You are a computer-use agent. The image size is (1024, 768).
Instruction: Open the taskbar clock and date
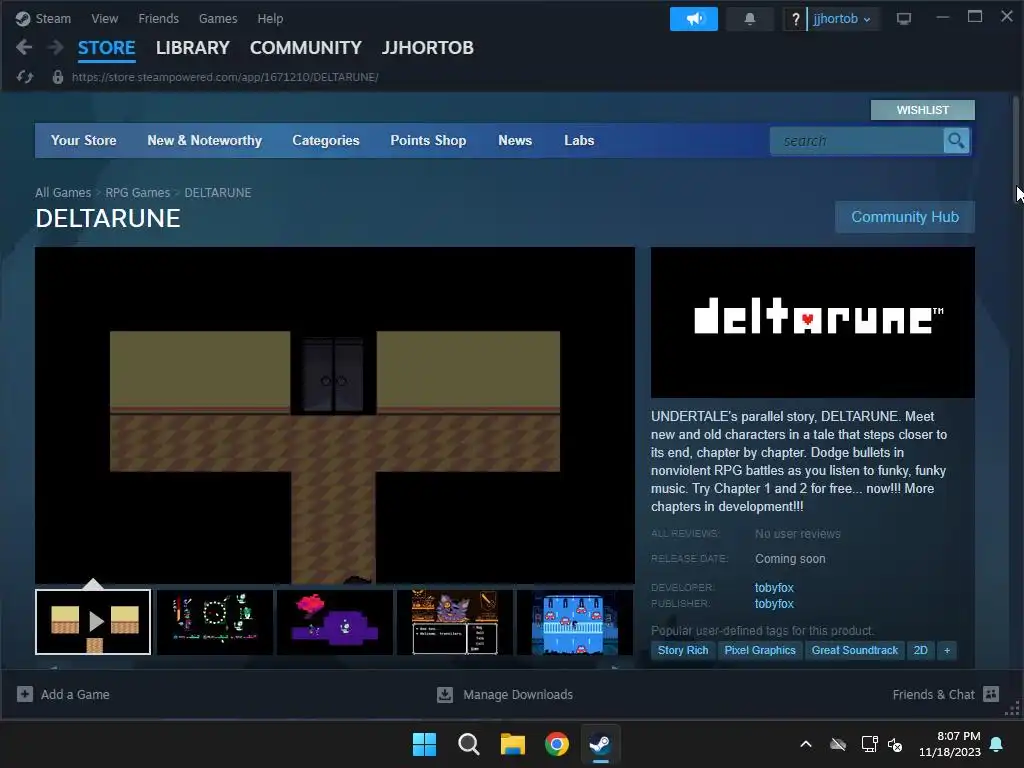pos(950,744)
